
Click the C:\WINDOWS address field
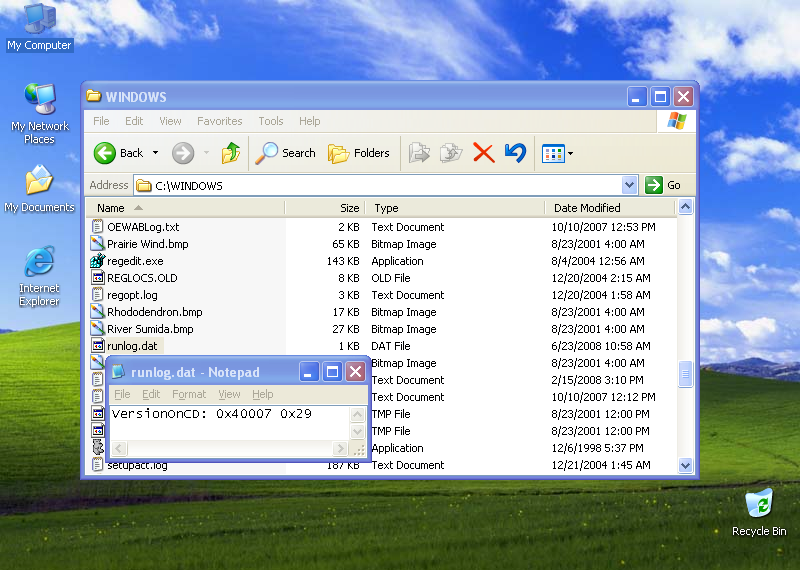tap(378, 185)
